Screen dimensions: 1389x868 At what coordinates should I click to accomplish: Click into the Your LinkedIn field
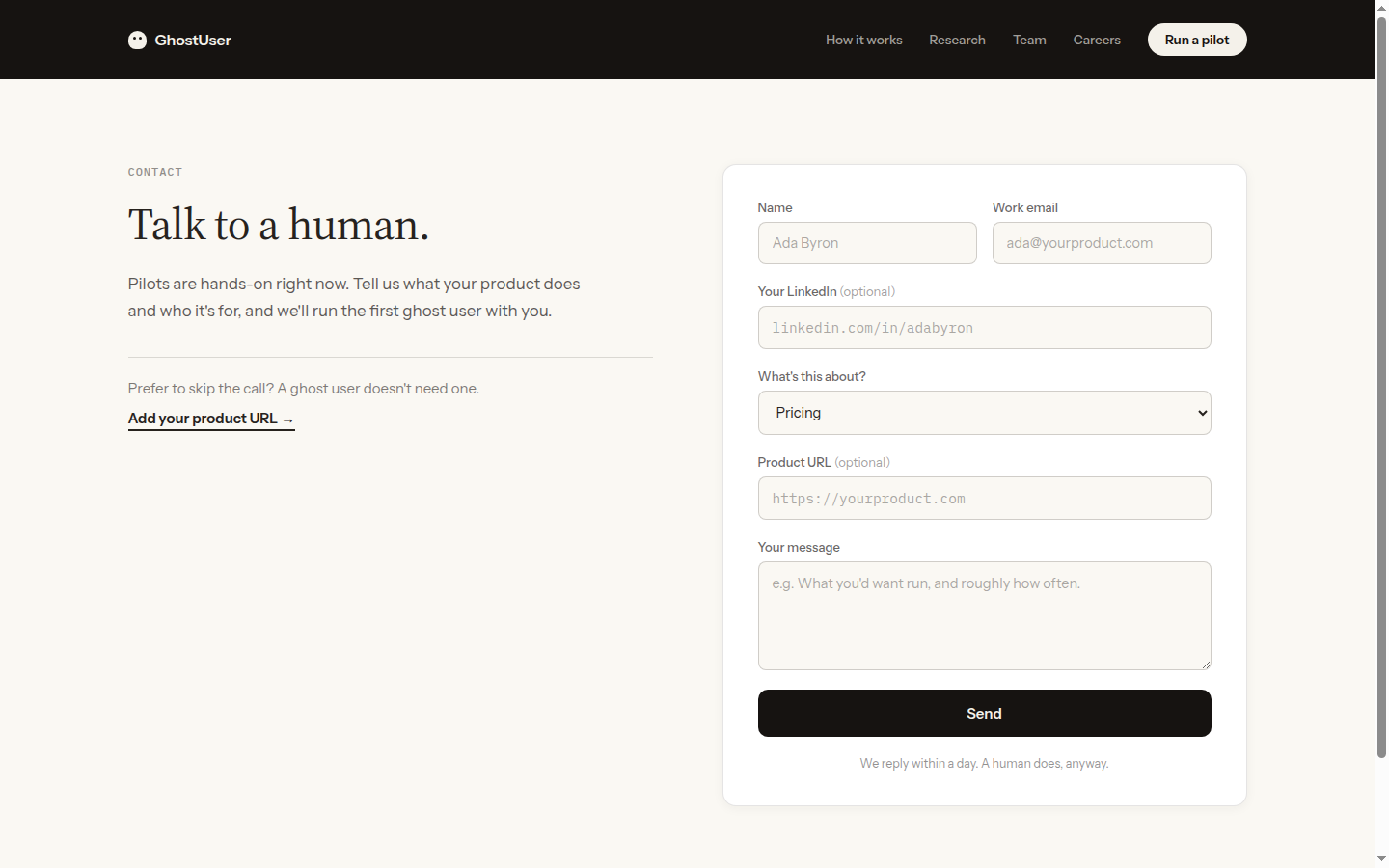click(984, 328)
